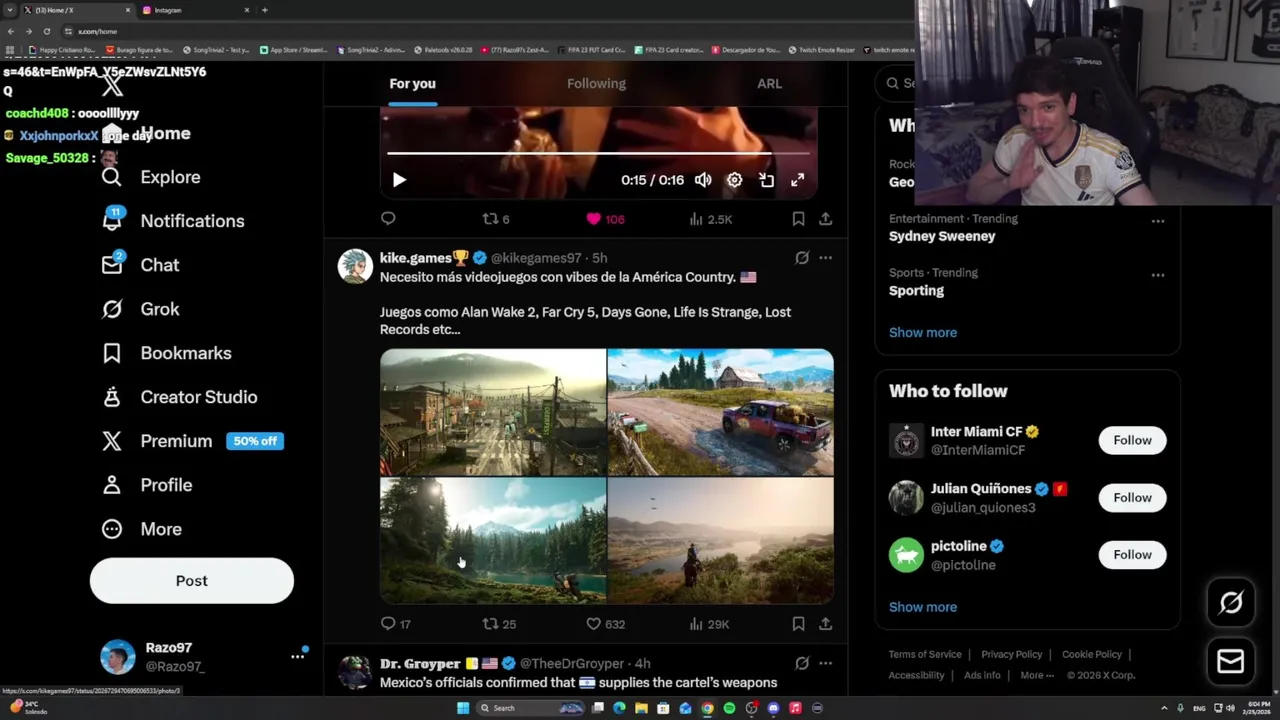Screen dimensions: 1280x720
Task: Open Premium in the sidebar
Action: tap(192, 441)
